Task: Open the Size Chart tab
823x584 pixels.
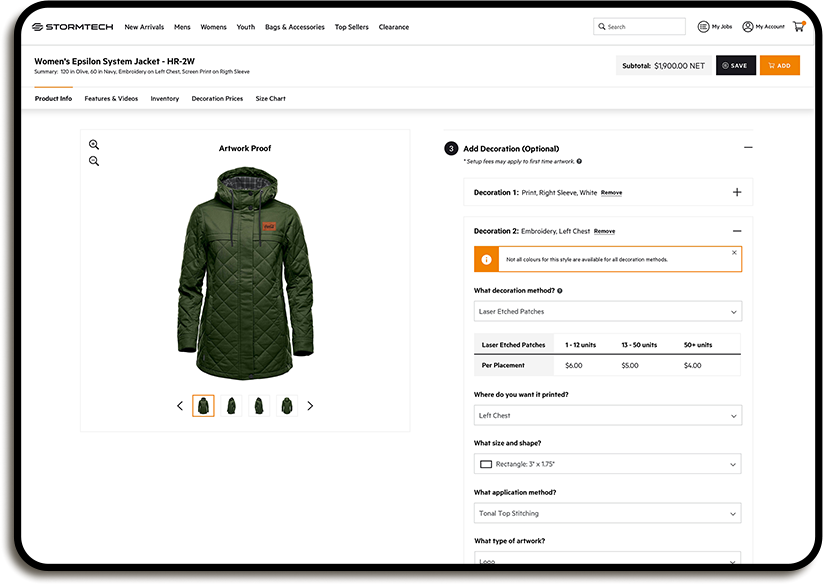Action: coord(270,98)
